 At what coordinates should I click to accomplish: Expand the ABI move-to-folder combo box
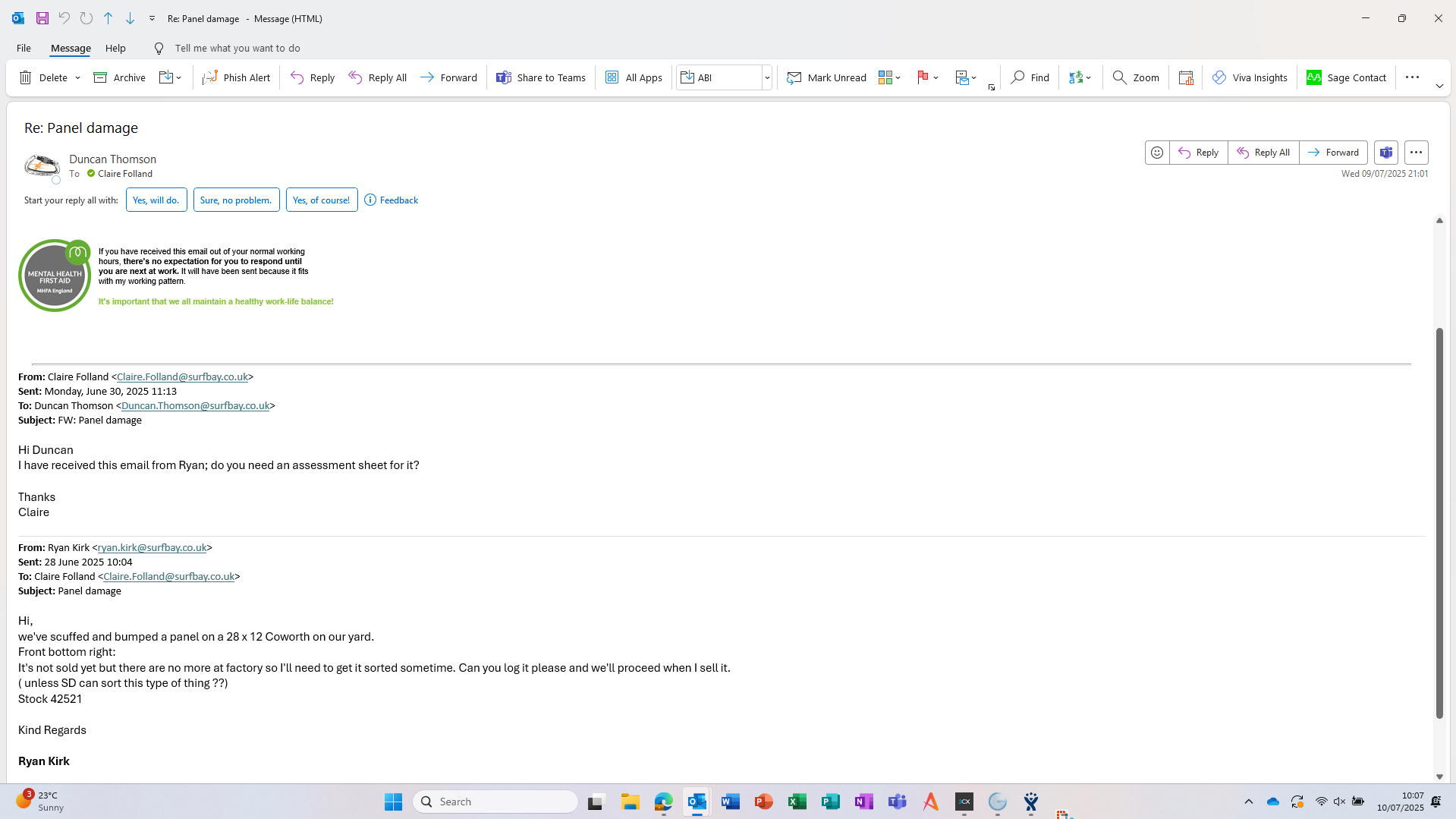[766, 77]
